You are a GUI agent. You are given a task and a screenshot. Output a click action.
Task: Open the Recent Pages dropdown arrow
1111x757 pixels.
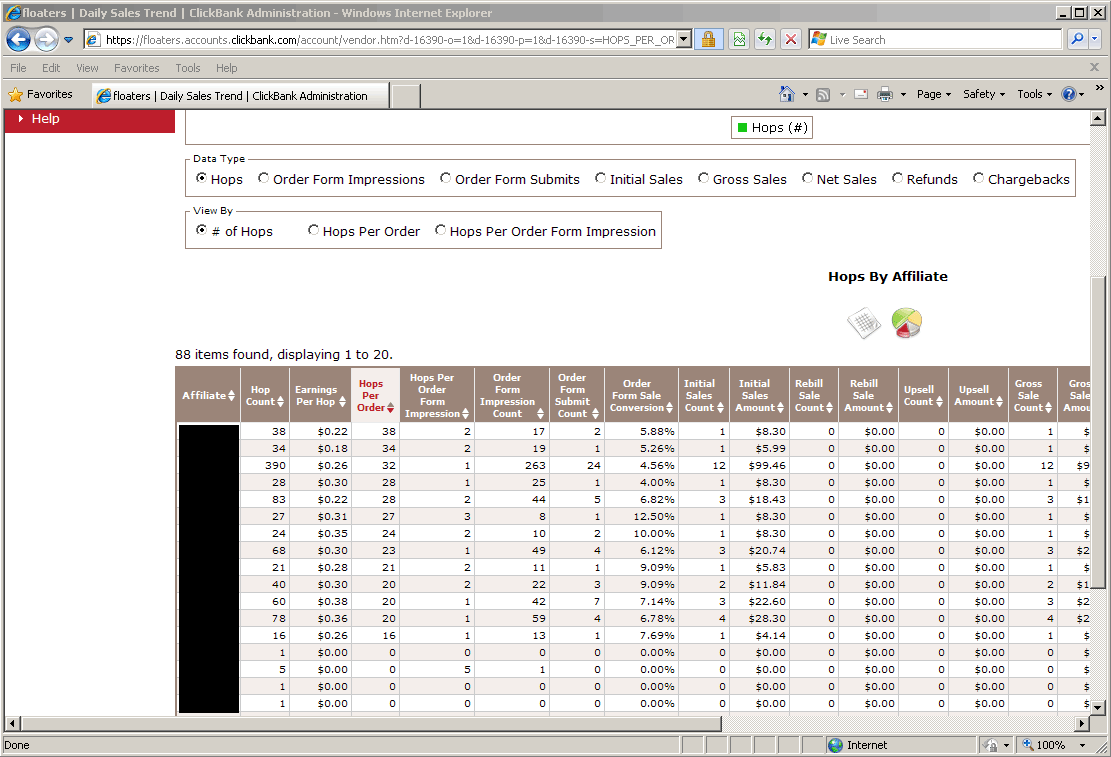pyautogui.click(x=69, y=40)
